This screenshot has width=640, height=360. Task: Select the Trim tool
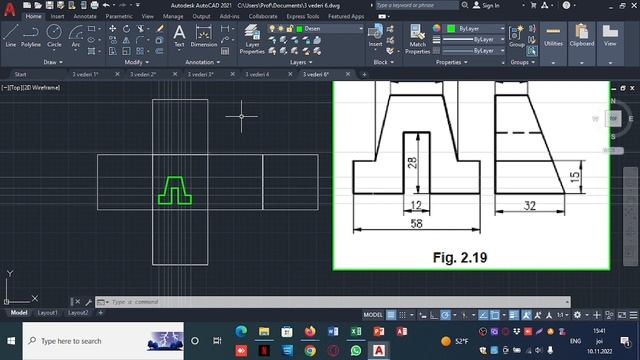pos(140,29)
